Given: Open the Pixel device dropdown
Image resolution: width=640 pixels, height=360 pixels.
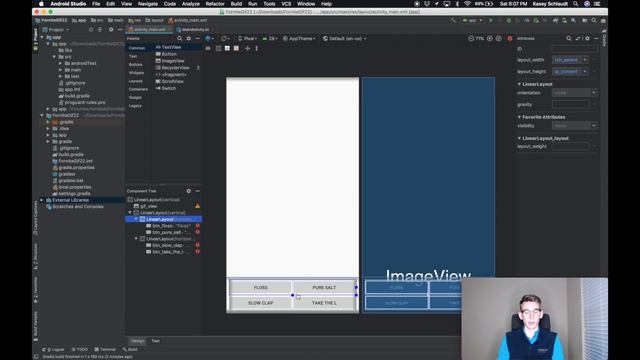Looking at the screenshot, I should tap(247, 38).
